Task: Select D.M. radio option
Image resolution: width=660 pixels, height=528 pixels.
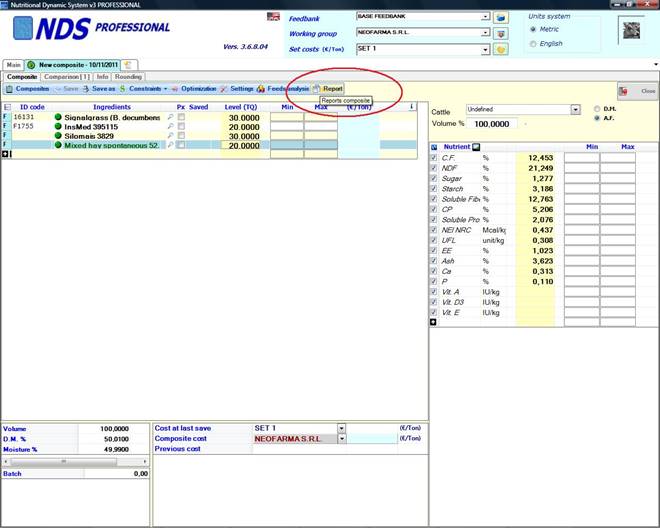Action: coord(597,109)
